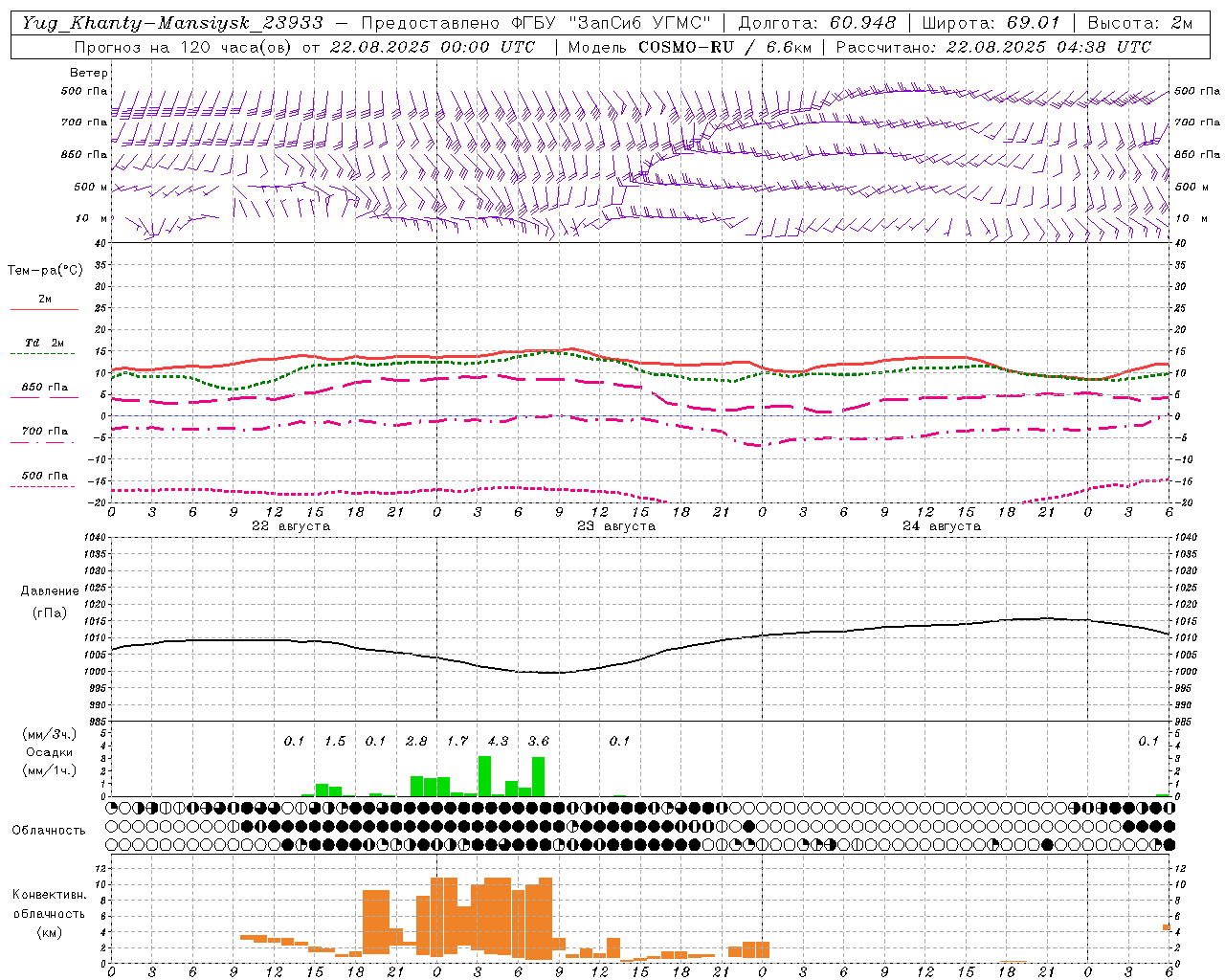1225x980 pixels.
Task: Click the Давление panel label
Action: pos(50,591)
